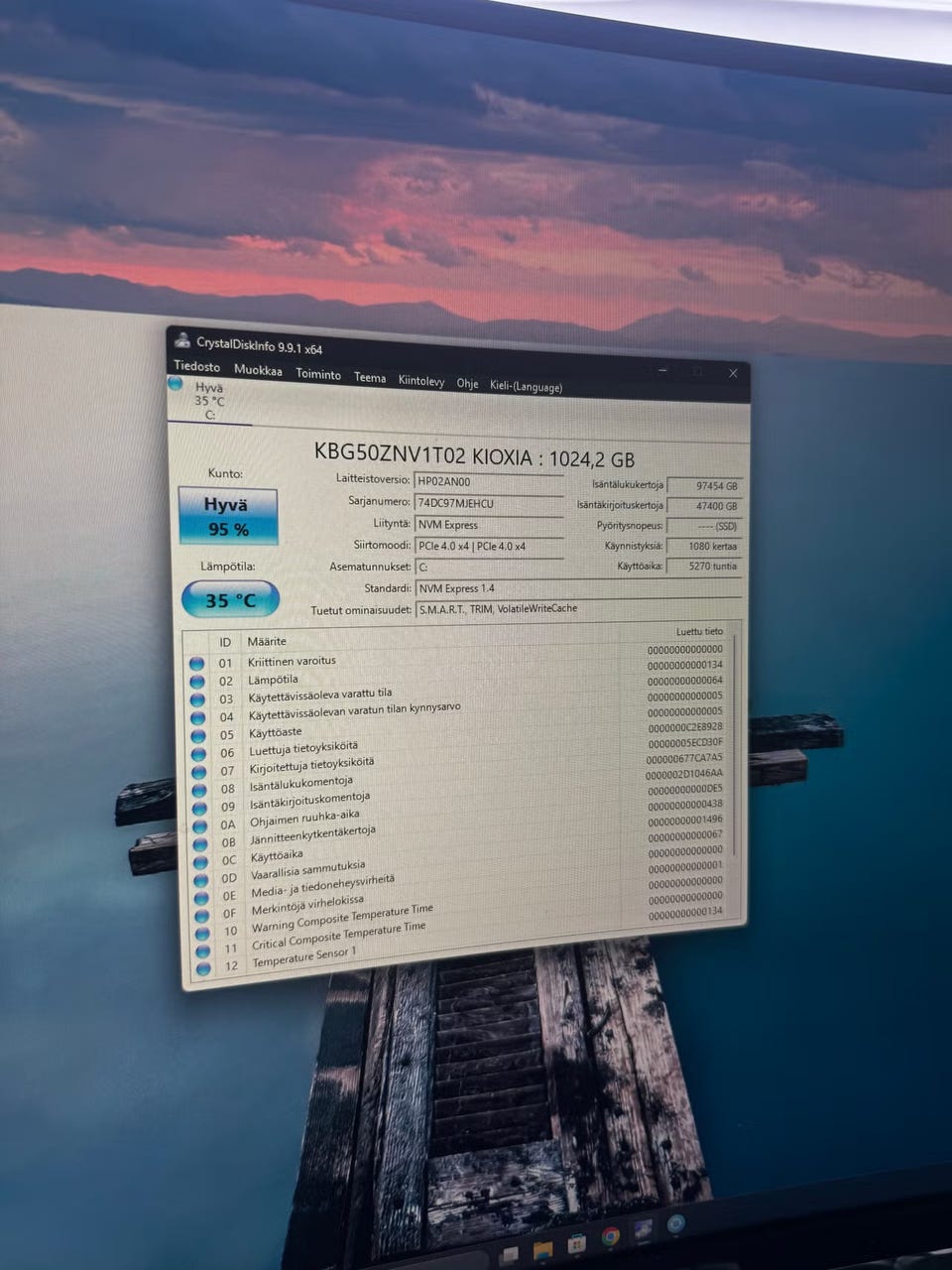The height and width of the screenshot is (1270, 952).
Task: Click the round blue taskbar icon
Action: click(x=675, y=1224)
